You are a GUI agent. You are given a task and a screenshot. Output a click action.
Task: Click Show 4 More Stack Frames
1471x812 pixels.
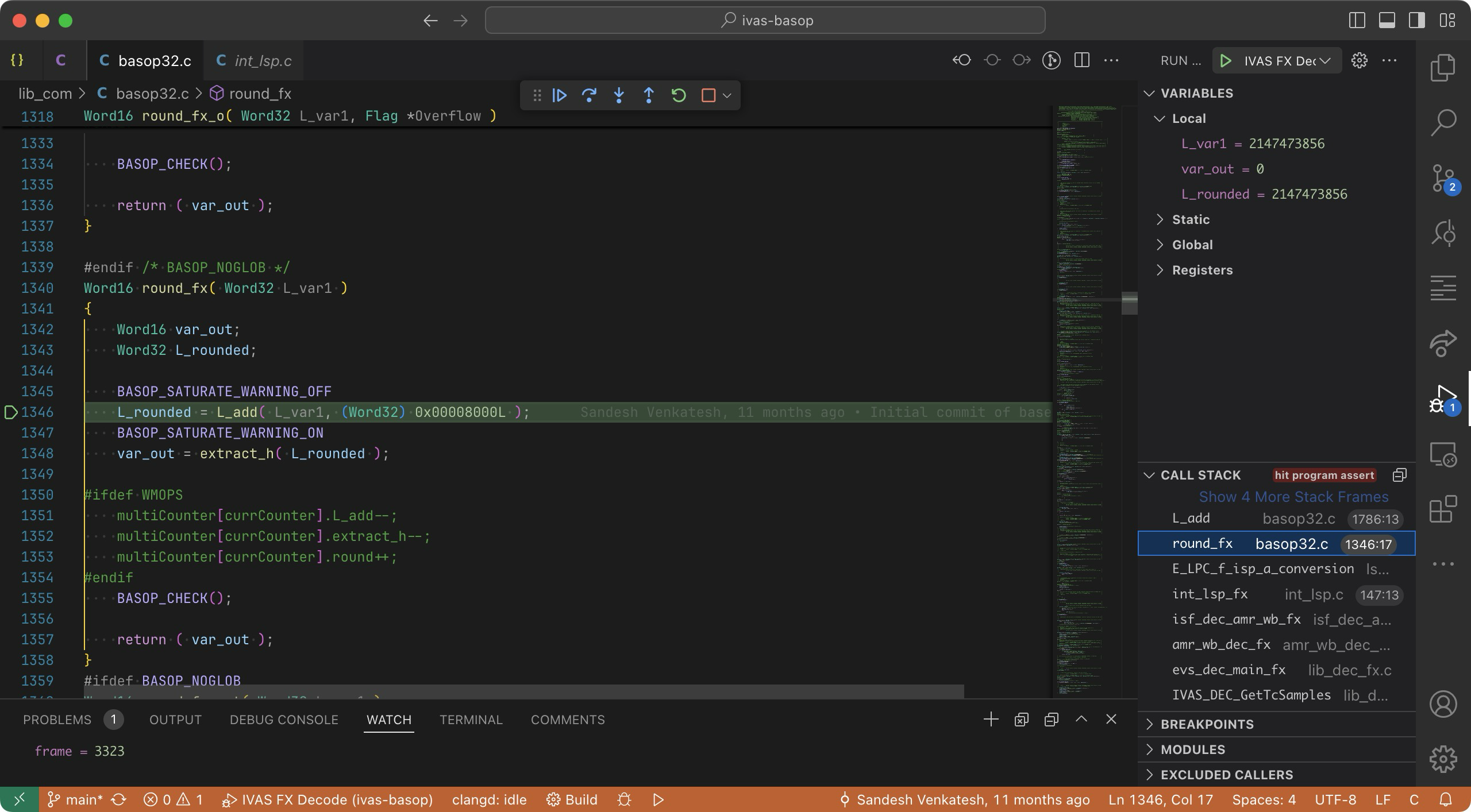coord(1293,497)
